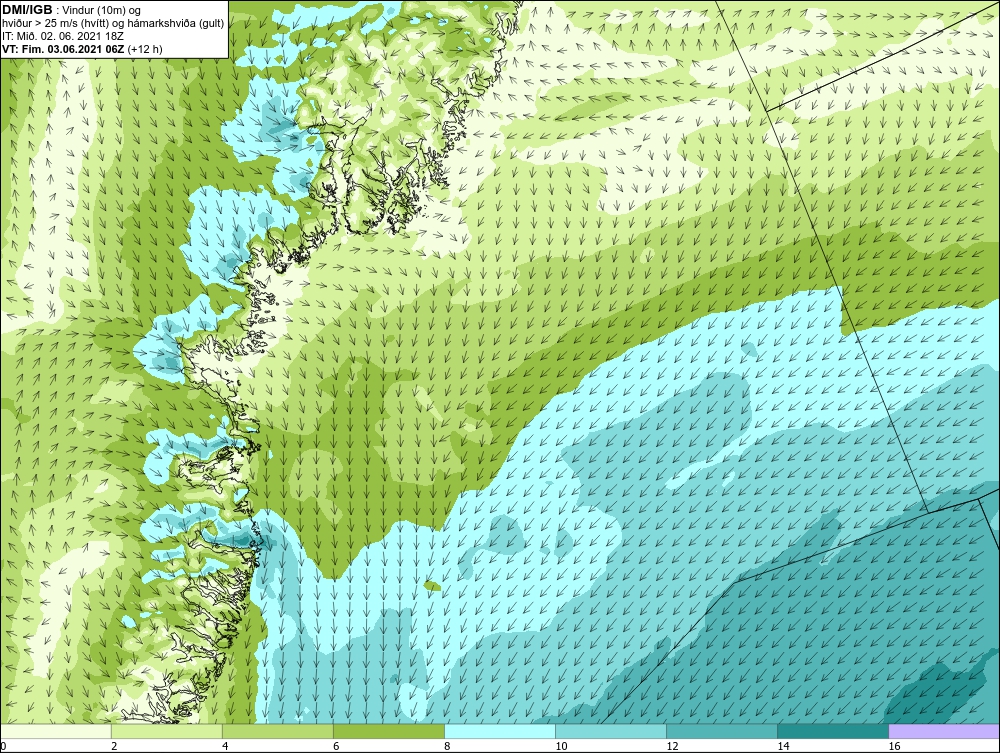Click the DMI/IGB title text
Image resolution: width=1000 pixels, height=753 pixels.
click(x=27, y=10)
